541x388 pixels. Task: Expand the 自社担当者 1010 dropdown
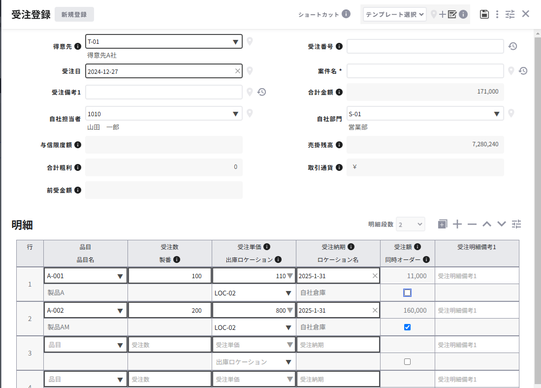coord(235,114)
